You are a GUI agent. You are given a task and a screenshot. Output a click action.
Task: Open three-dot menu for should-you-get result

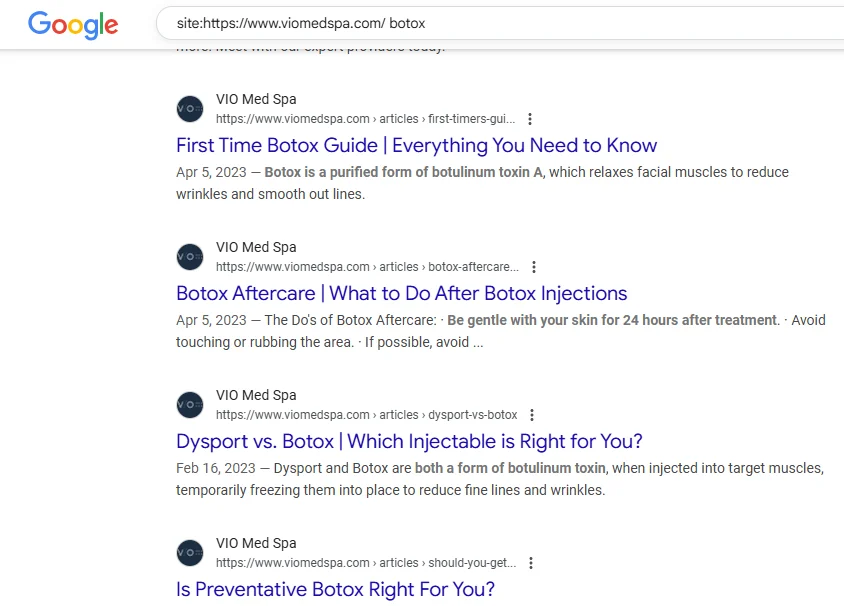[531, 563]
